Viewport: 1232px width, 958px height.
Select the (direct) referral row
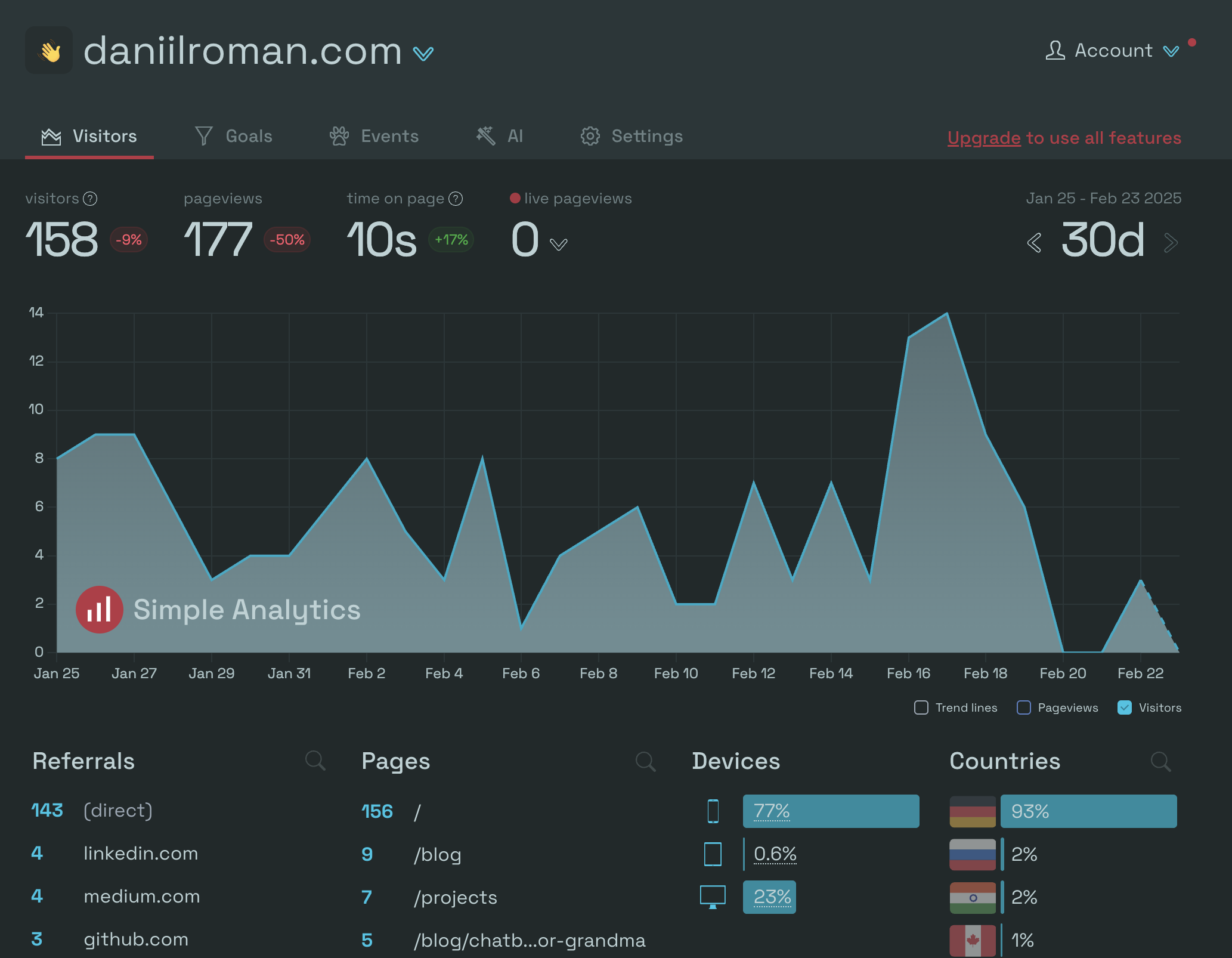179,811
